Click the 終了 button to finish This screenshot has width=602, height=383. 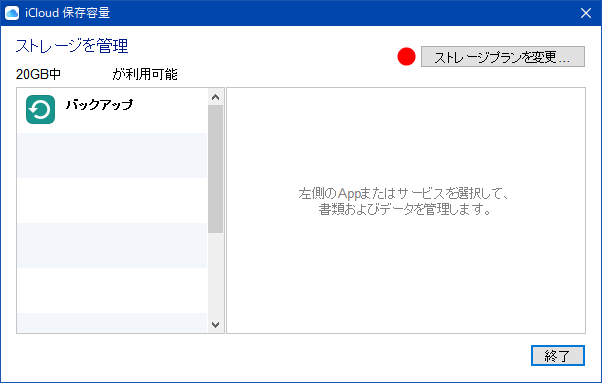click(x=557, y=356)
